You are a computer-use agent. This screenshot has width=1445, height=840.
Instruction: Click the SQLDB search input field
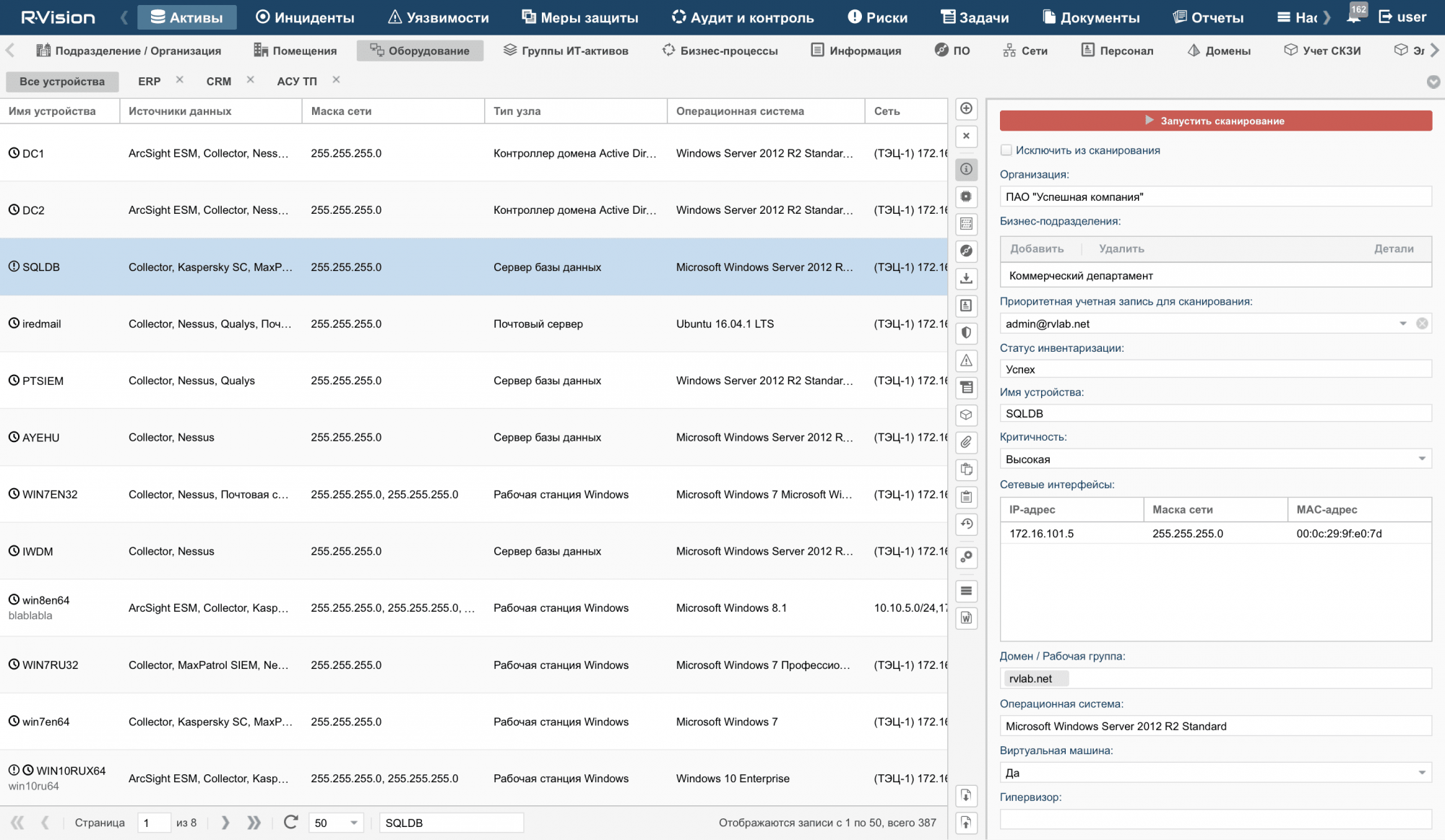click(x=451, y=823)
